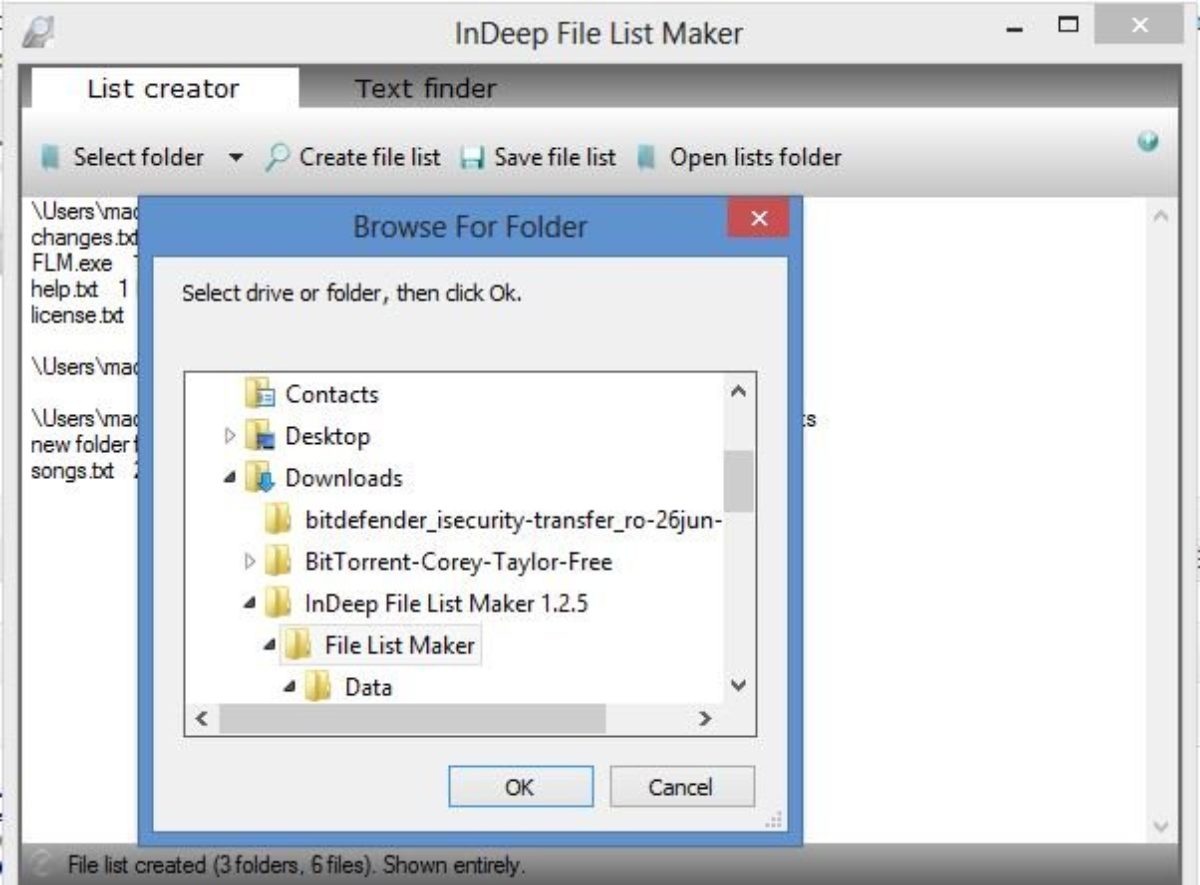
Task: Select the Data folder in the tree
Action: pos(368,687)
